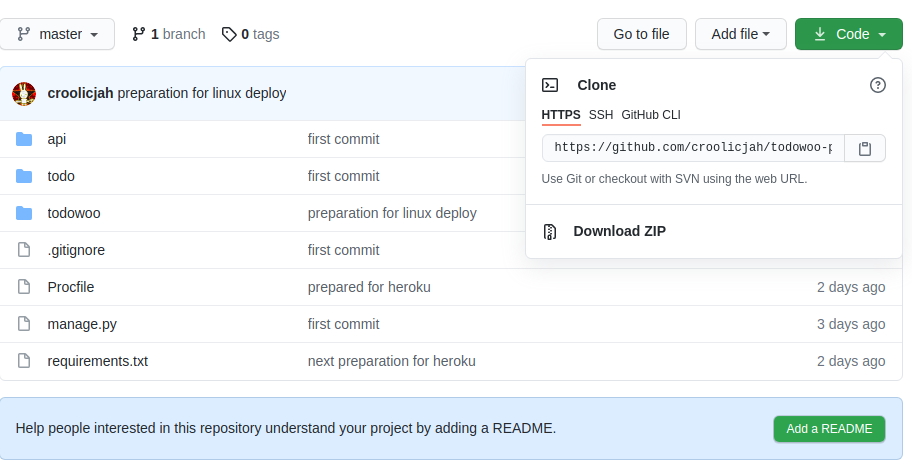The image size is (912, 469).
Task: Open the master branch dropdown
Action: pos(57,34)
